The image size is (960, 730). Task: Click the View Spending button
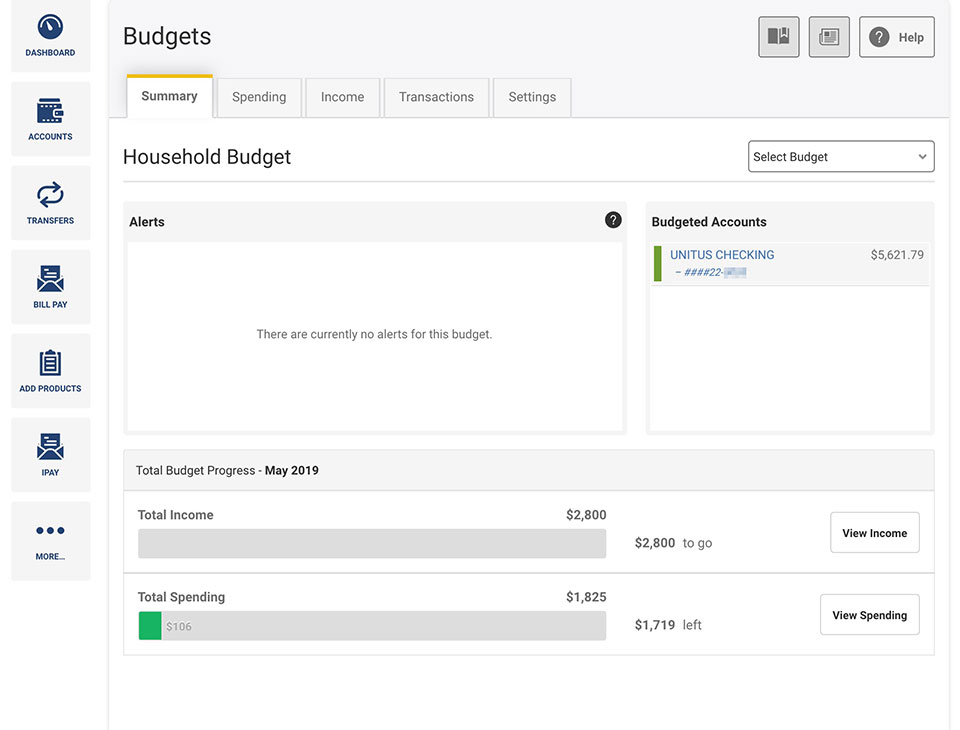point(869,615)
